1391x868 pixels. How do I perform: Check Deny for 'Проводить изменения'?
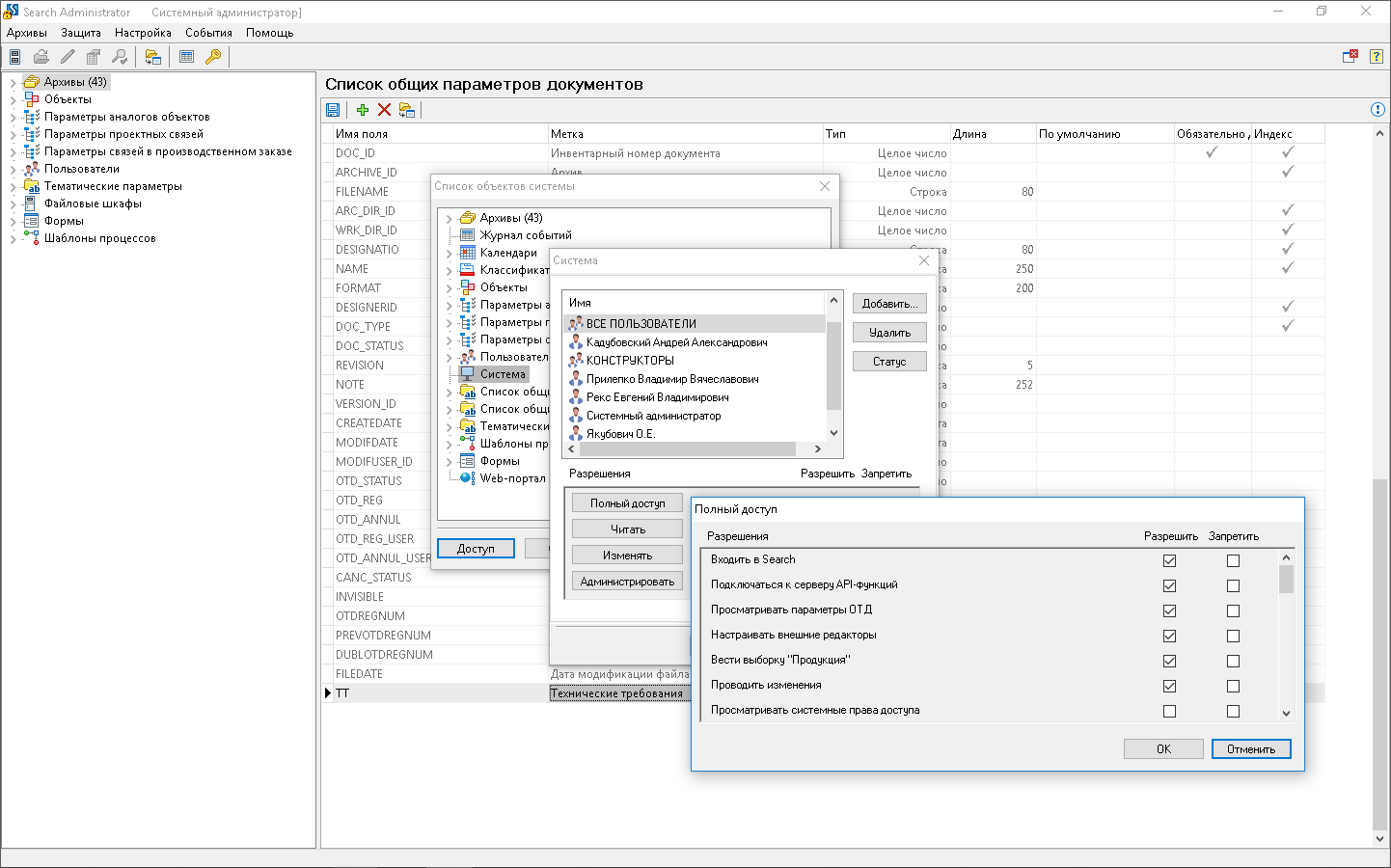(1233, 686)
